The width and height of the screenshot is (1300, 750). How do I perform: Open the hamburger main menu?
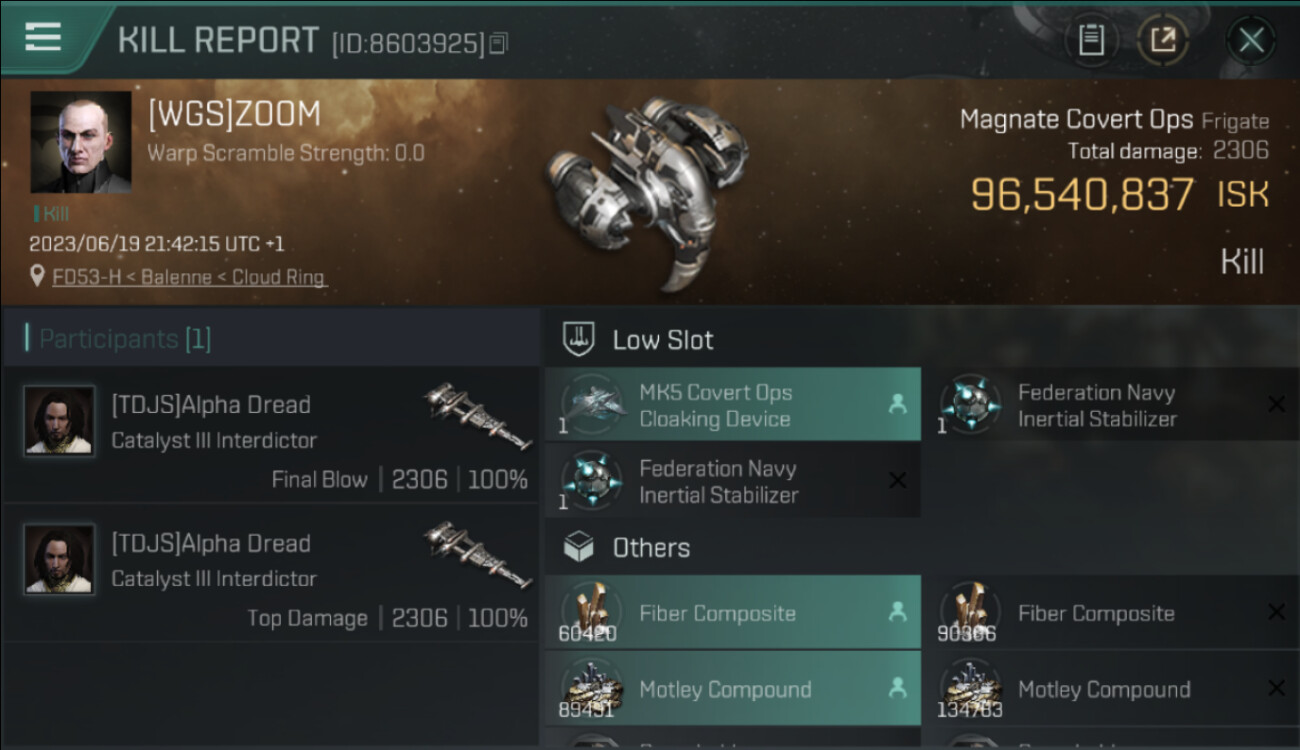pos(43,37)
